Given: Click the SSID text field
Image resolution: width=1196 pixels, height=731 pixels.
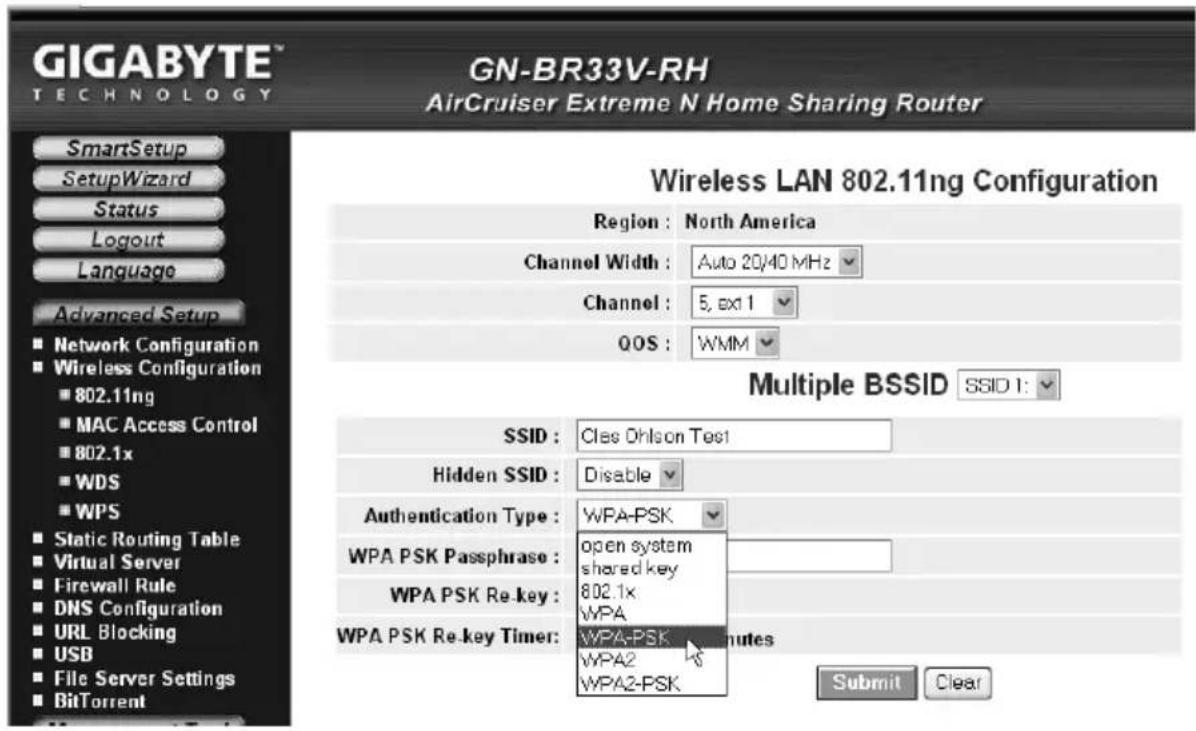Looking at the screenshot, I should [734, 436].
